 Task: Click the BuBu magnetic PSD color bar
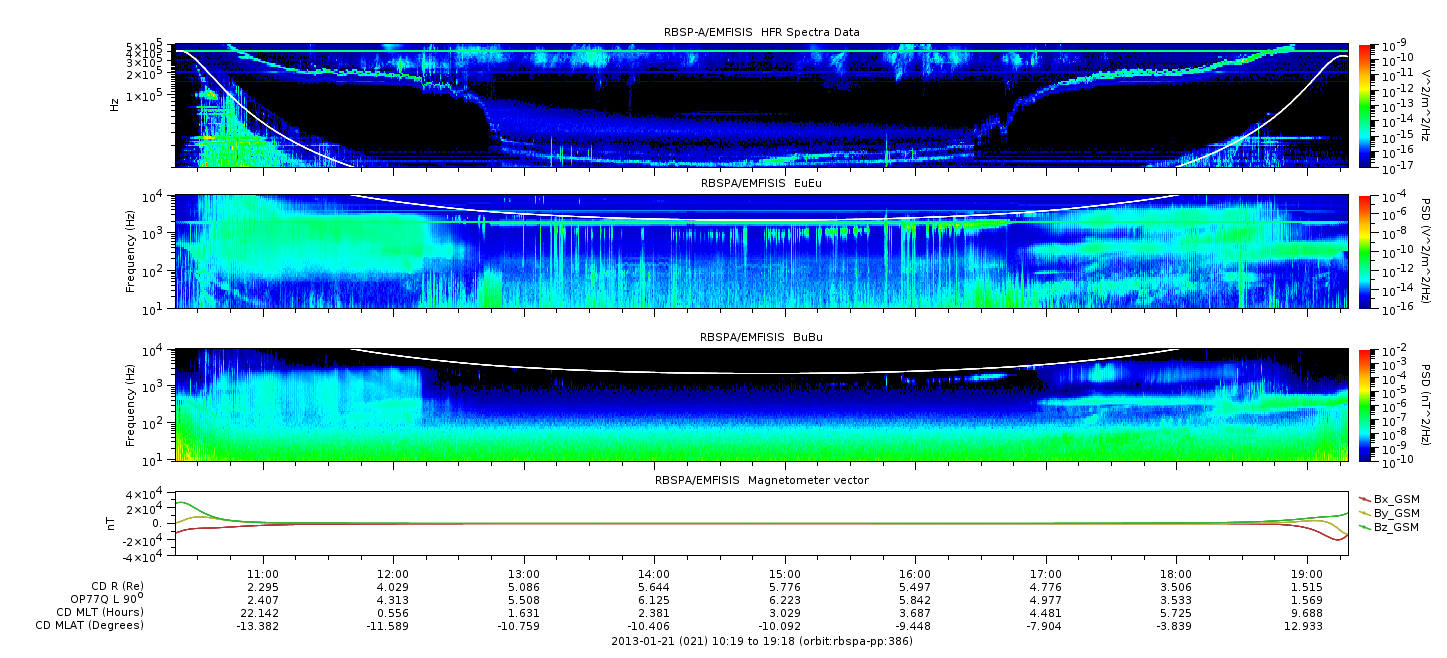coord(1364,404)
